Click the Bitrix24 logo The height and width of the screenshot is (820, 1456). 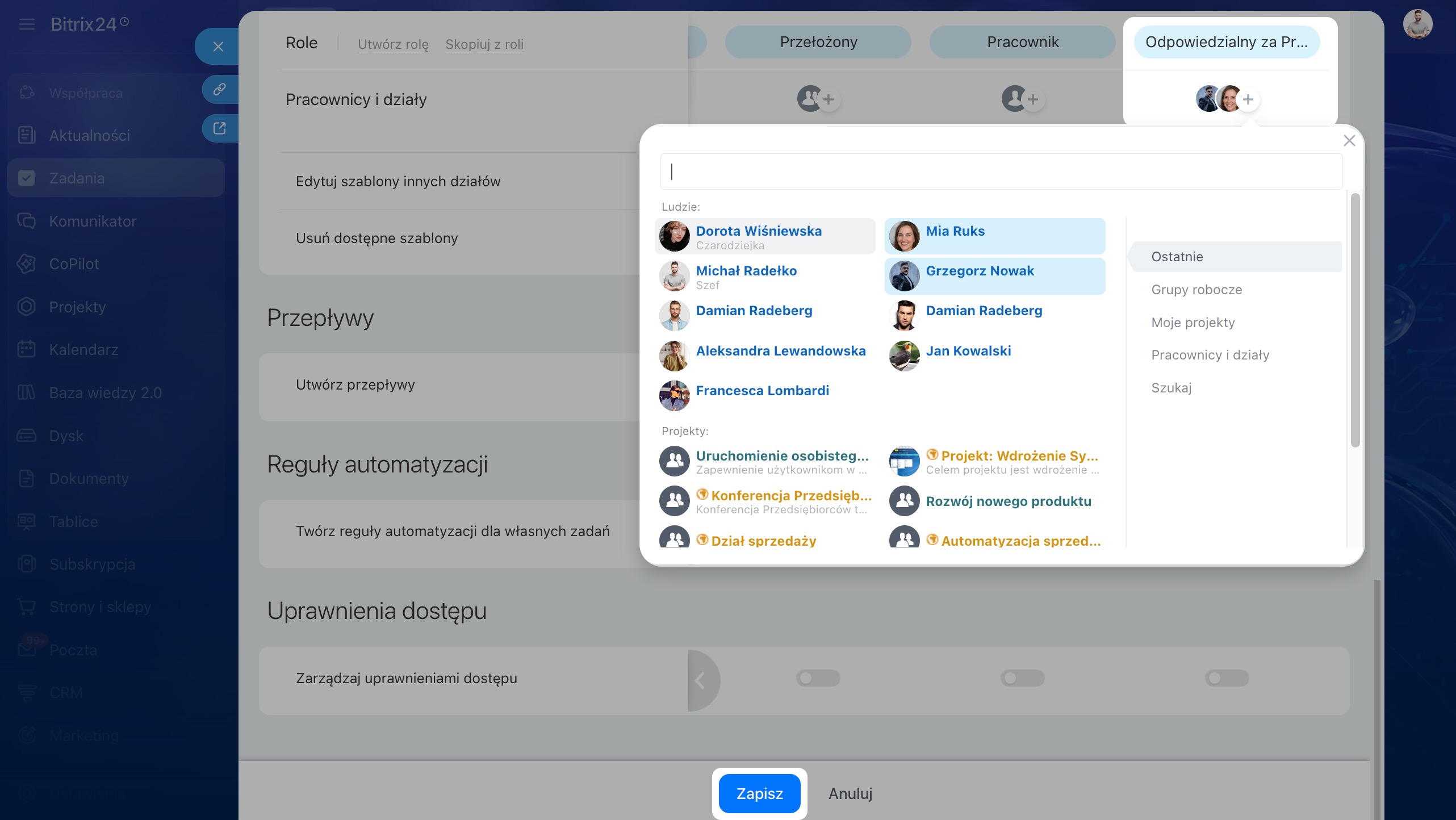pos(90,24)
